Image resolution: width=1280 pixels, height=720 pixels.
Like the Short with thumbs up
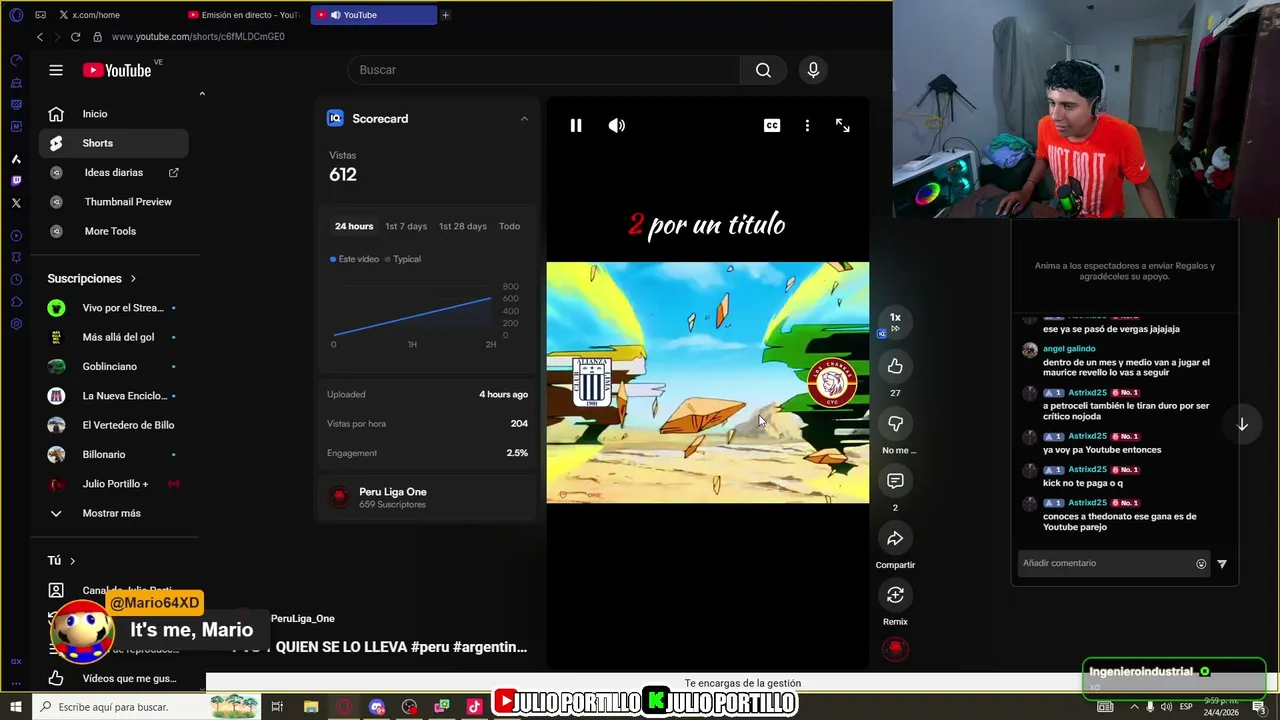coord(895,366)
